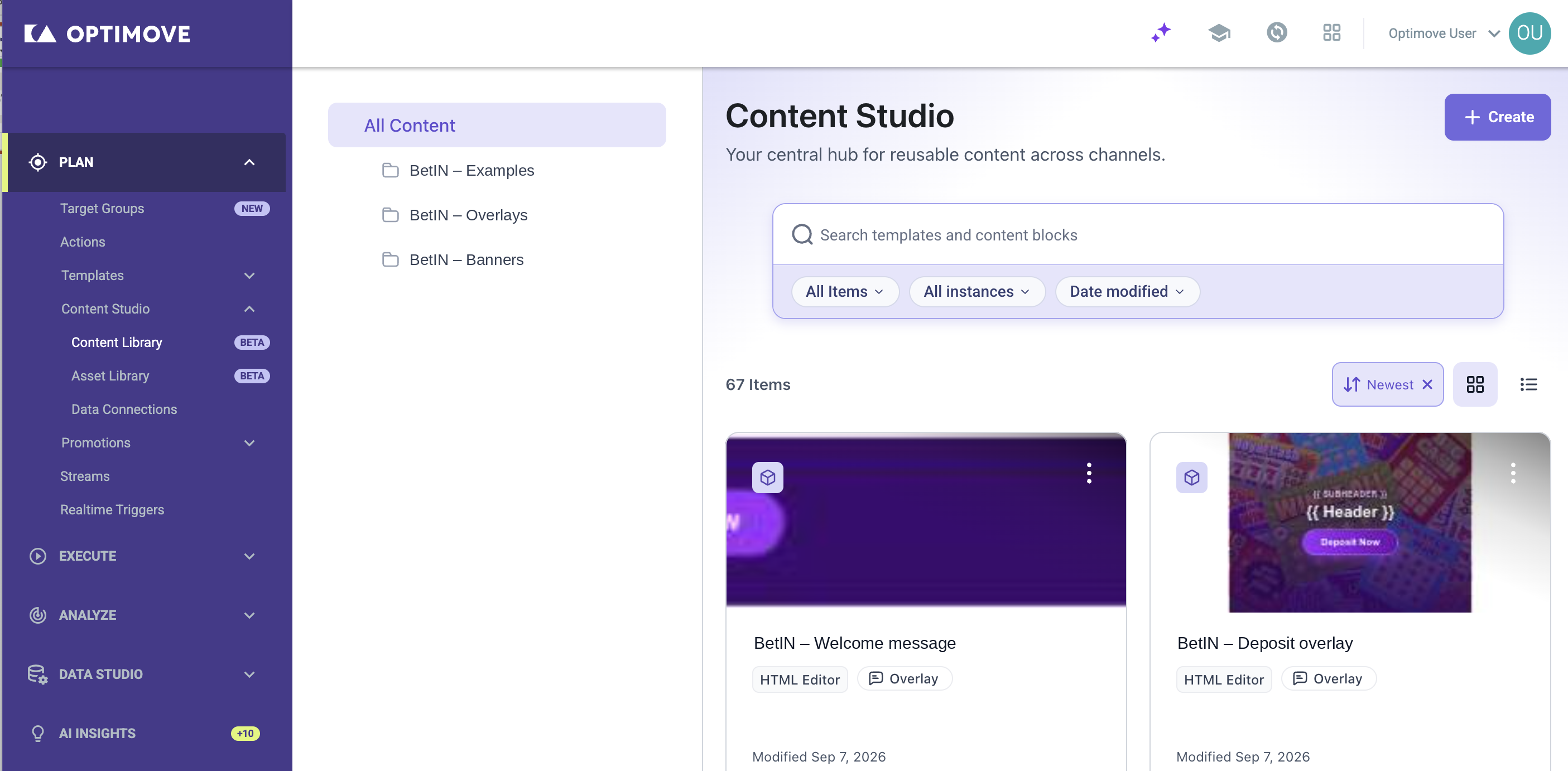Click the content block icon on Deposit overlay card
Viewport: 1568px width, 771px height.
tap(1191, 478)
